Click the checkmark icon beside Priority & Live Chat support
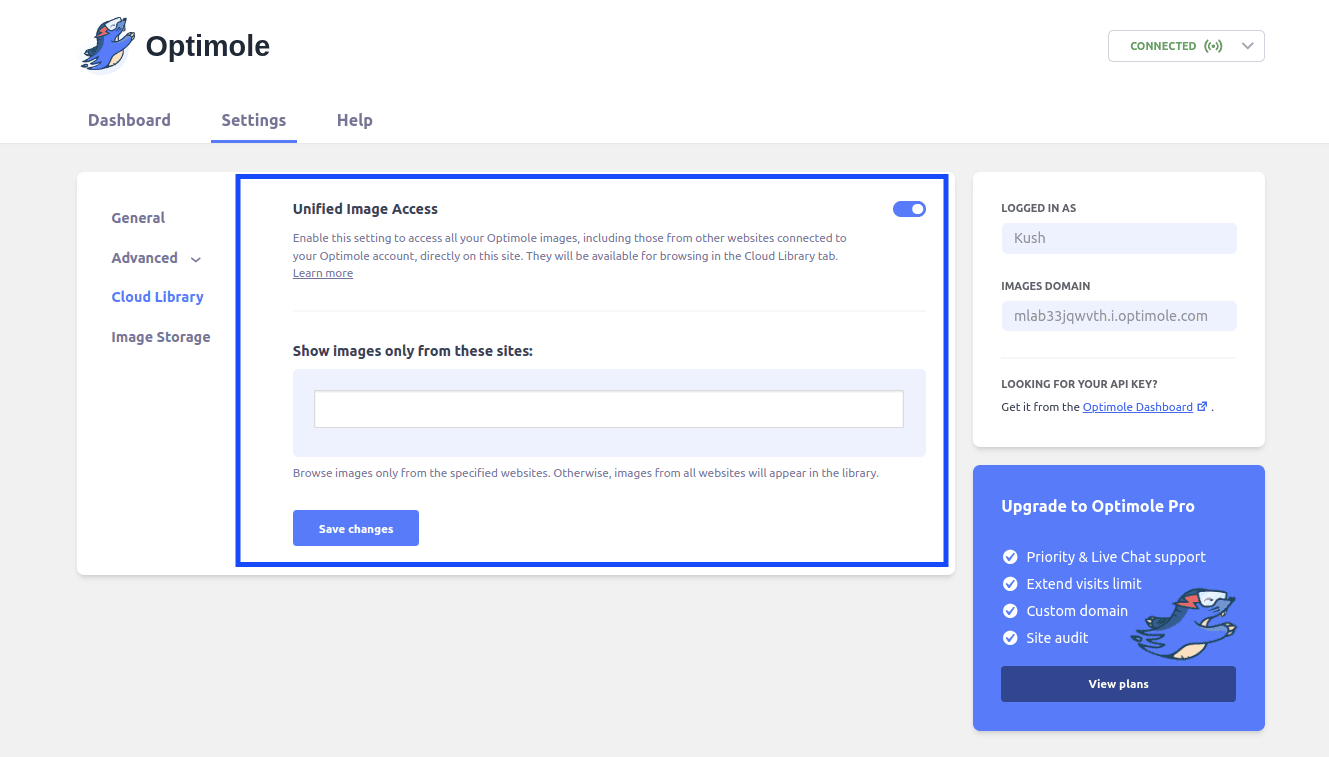The height and width of the screenshot is (757, 1329). 1010,557
